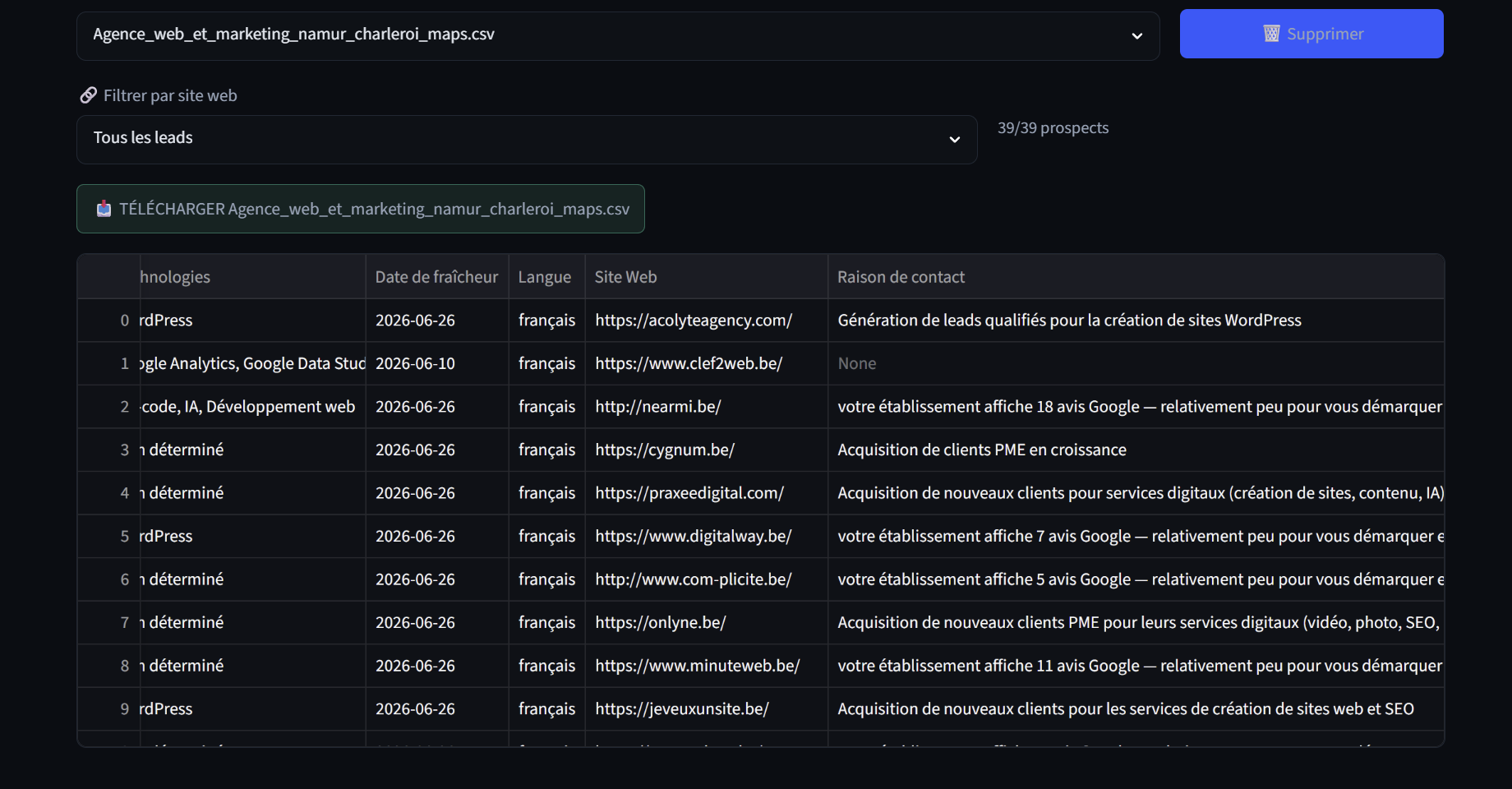1512x789 pixels.
Task: Click the link icon beside Filtrer par site web
Action: click(x=88, y=95)
